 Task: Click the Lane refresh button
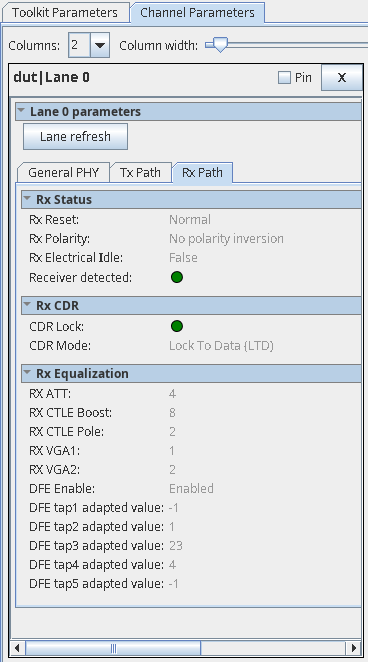pyautogui.click(x=75, y=136)
